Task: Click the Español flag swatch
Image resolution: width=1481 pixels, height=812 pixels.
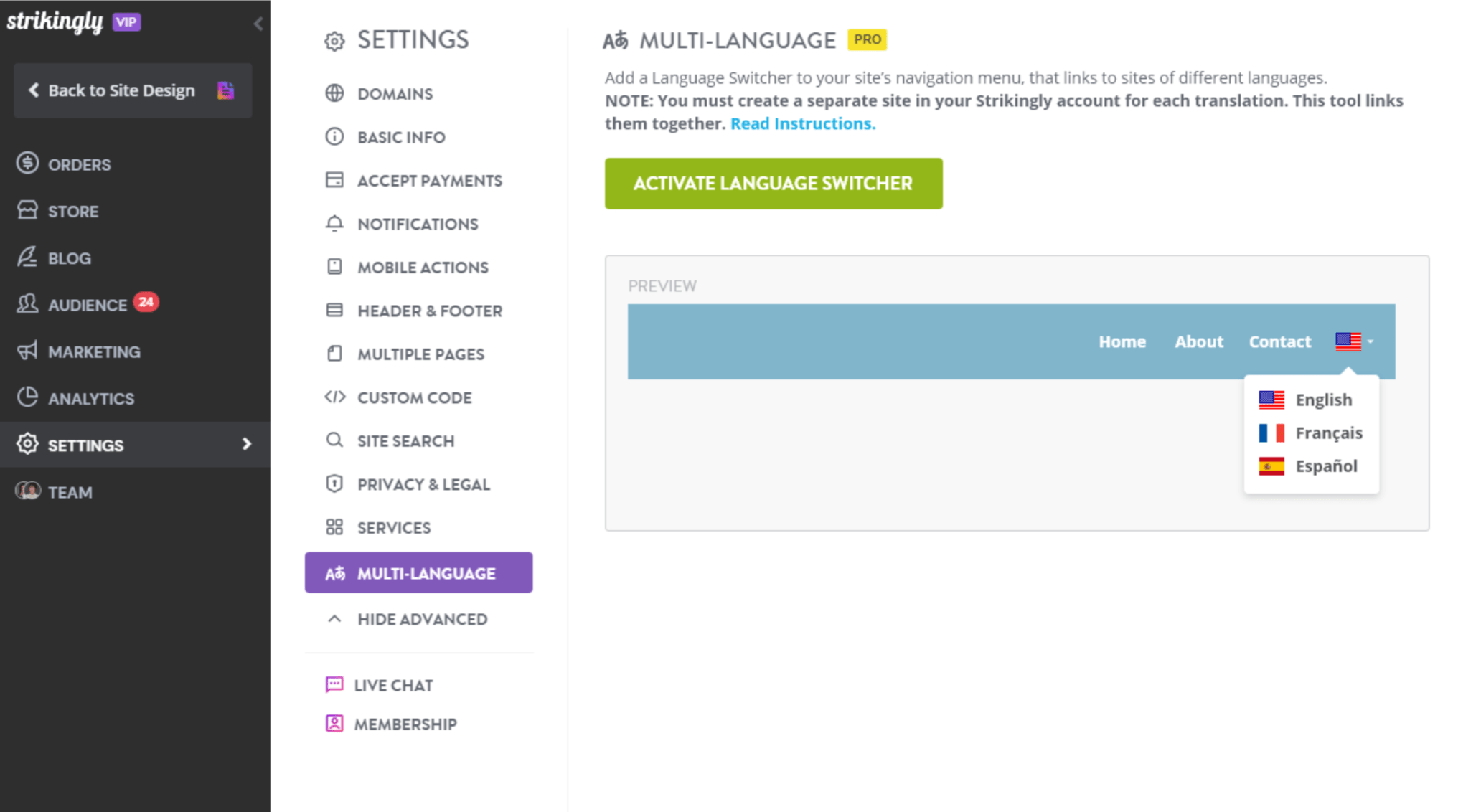Action: click(x=1271, y=466)
